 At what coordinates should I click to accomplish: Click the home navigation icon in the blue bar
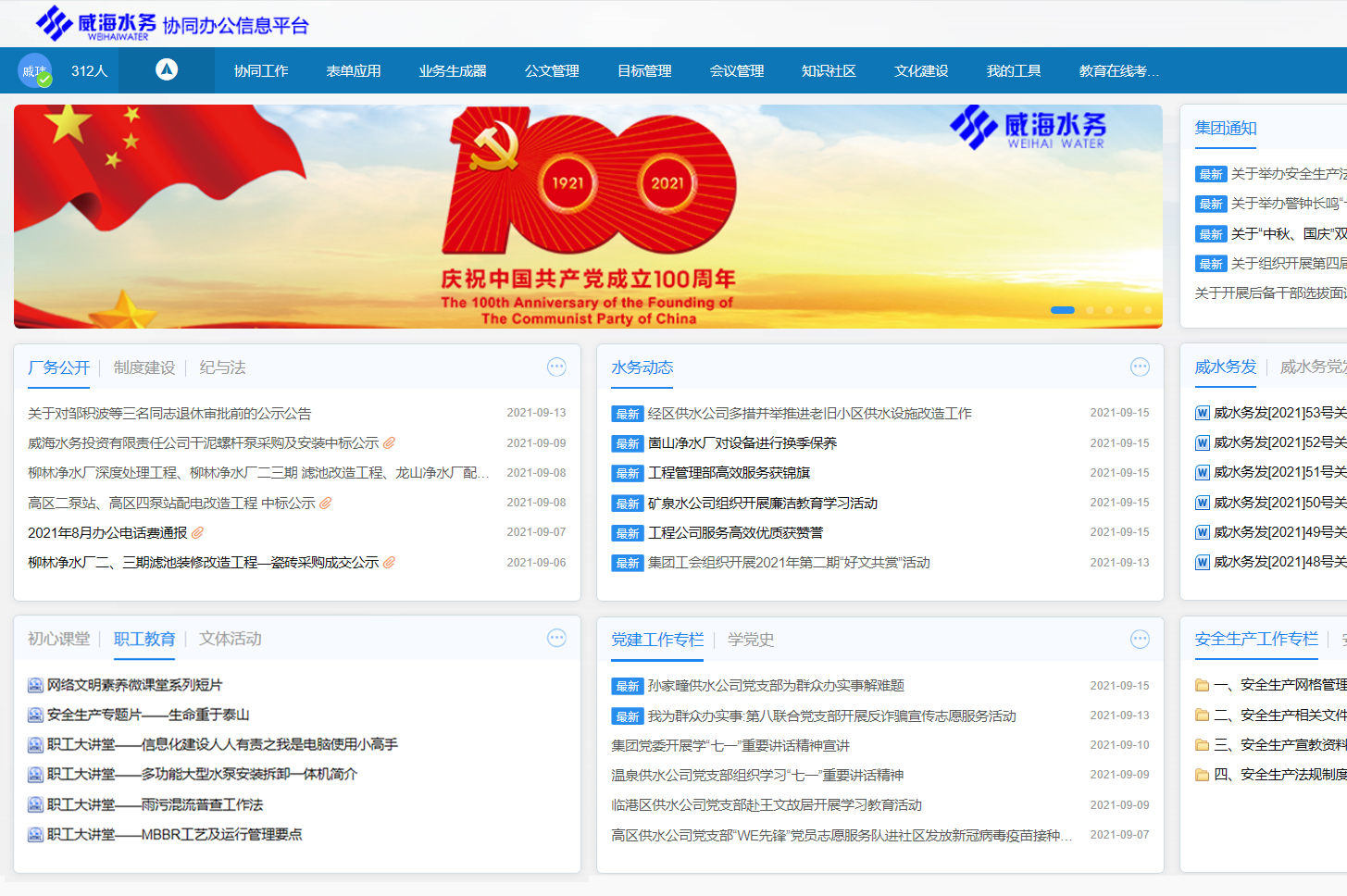[167, 70]
